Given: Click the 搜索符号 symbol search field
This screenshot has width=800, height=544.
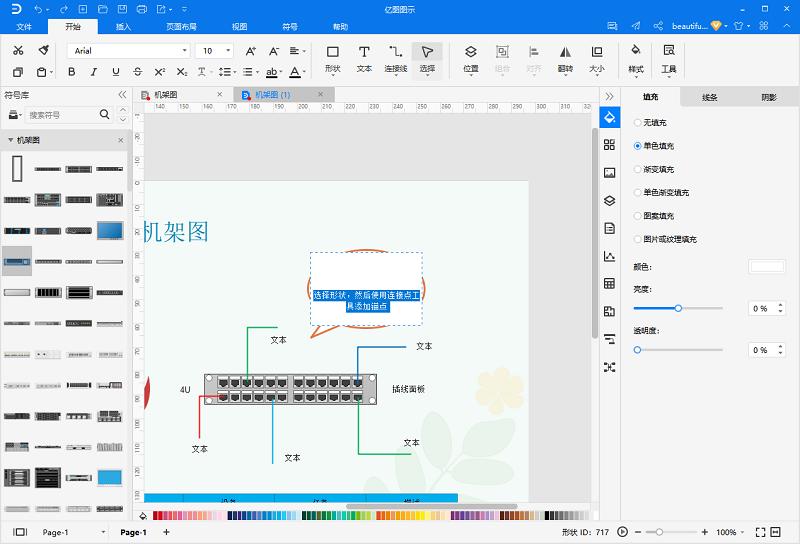Looking at the screenshot, I should [x=62, y=115].
